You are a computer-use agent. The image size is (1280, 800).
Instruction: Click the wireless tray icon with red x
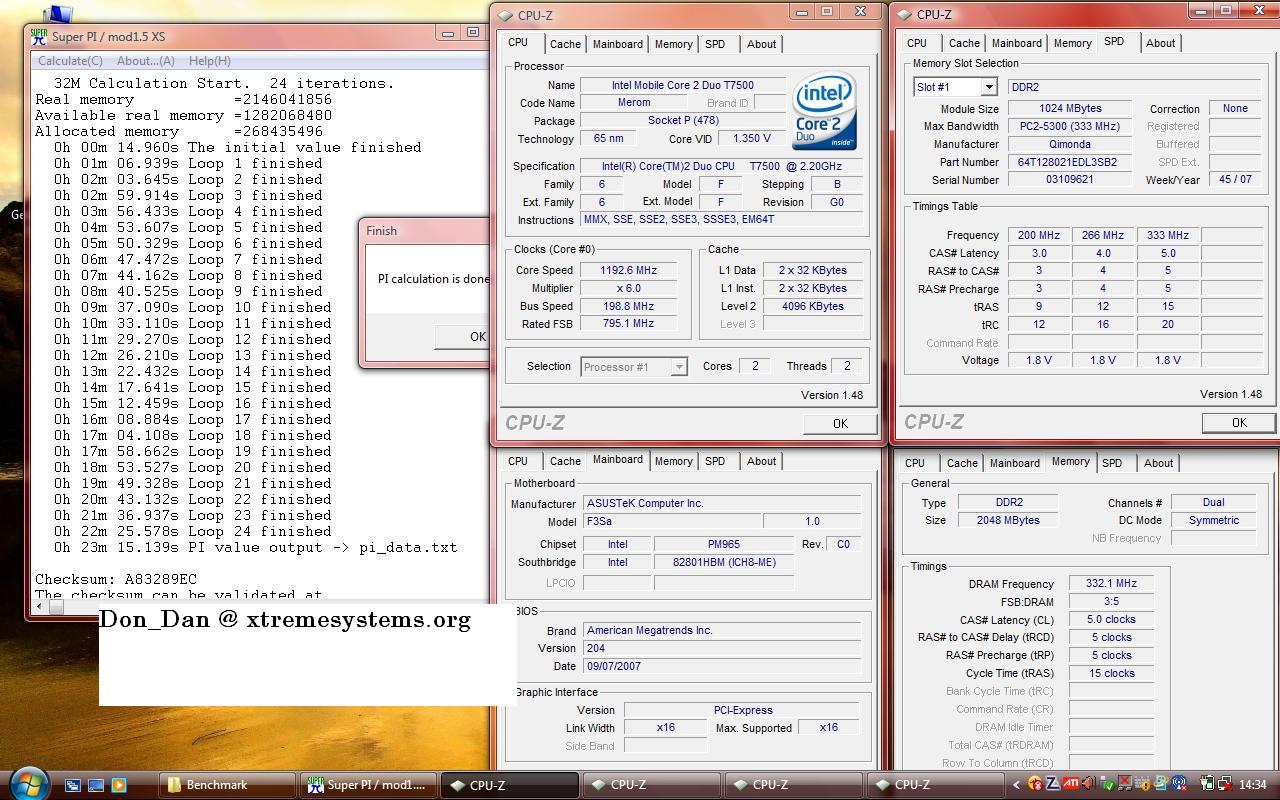(1179, 784)
